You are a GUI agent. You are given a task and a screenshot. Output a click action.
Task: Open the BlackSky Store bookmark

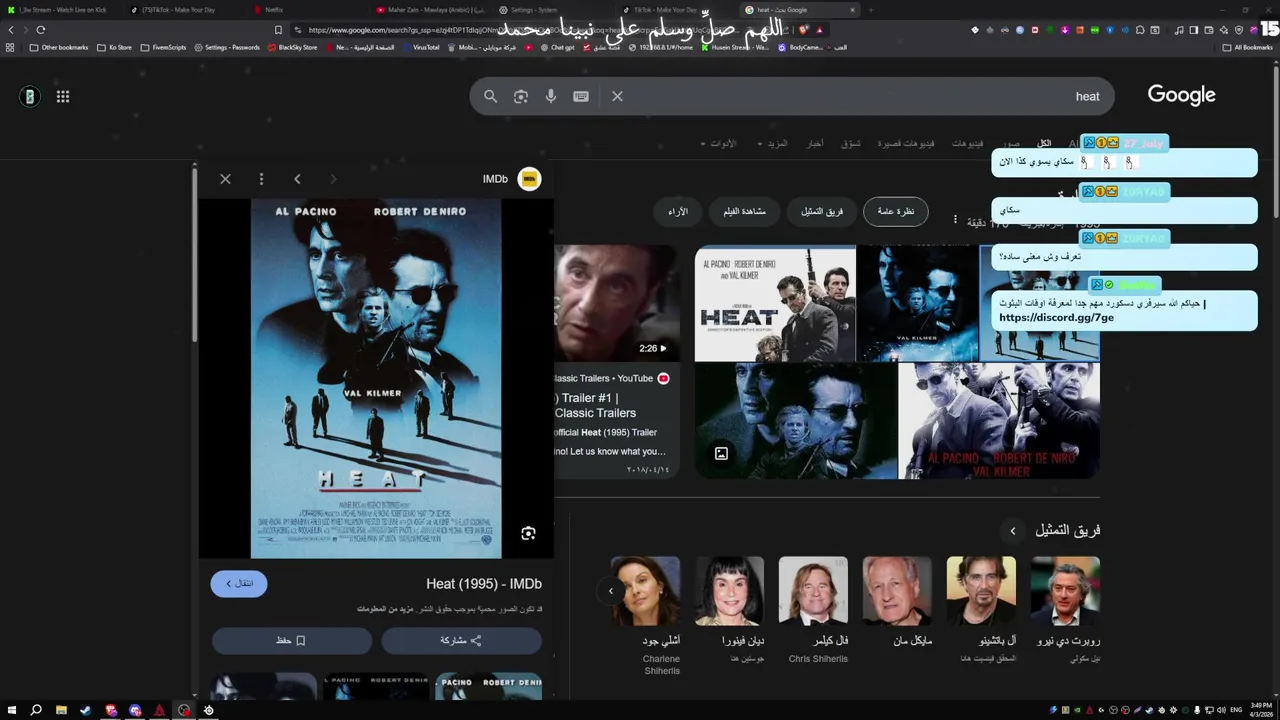coord(292,47)
